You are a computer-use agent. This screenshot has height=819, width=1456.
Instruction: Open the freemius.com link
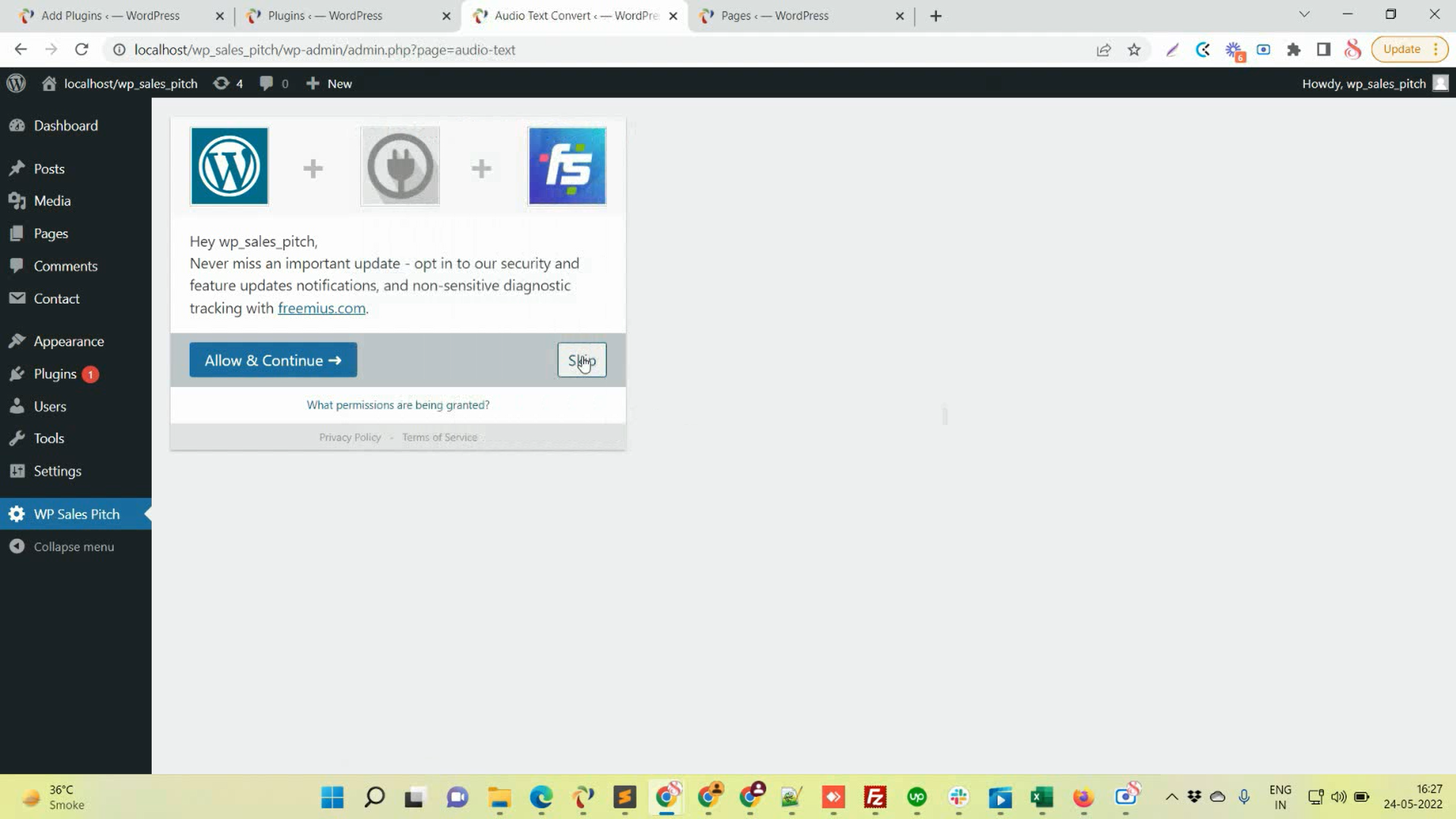pyautogui.click(x=322, y=308)
